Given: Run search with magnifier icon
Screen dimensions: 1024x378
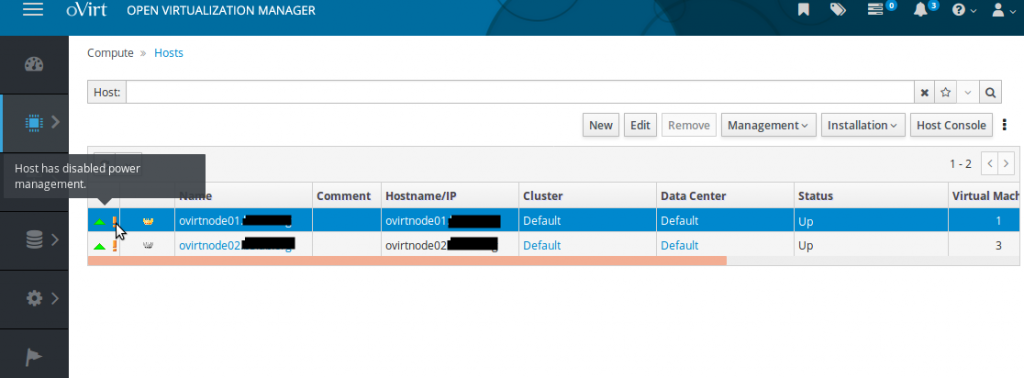Looking at the screenshot, I should coord(991,93).
